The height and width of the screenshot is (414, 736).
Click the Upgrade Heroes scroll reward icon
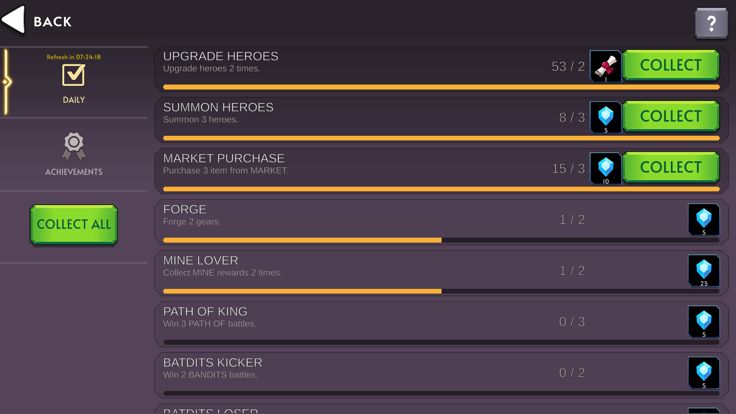[x=605, y=66]
